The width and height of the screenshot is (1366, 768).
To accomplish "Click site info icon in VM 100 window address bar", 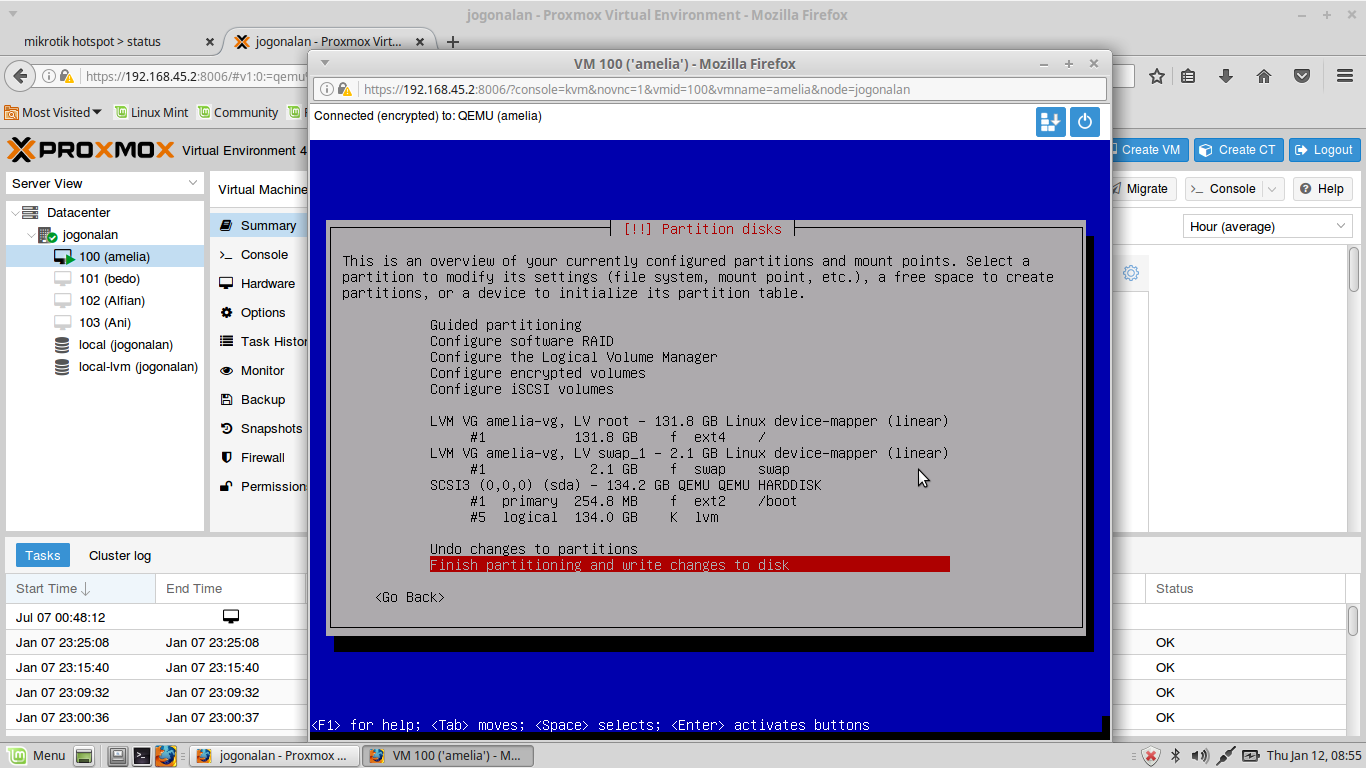I will pos(327,89).
